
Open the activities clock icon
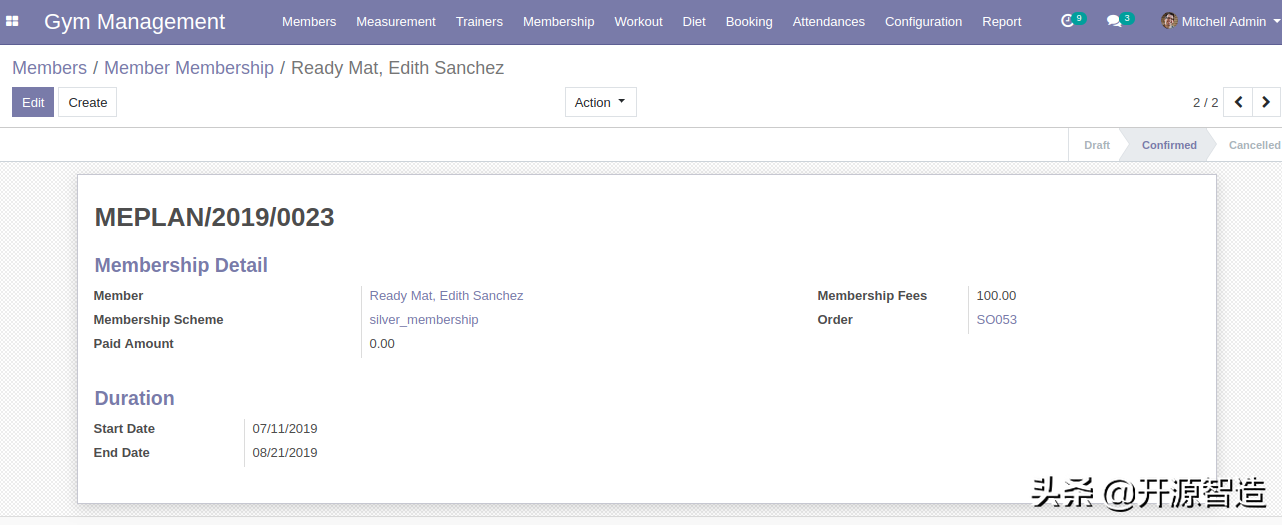point(1067,21)
